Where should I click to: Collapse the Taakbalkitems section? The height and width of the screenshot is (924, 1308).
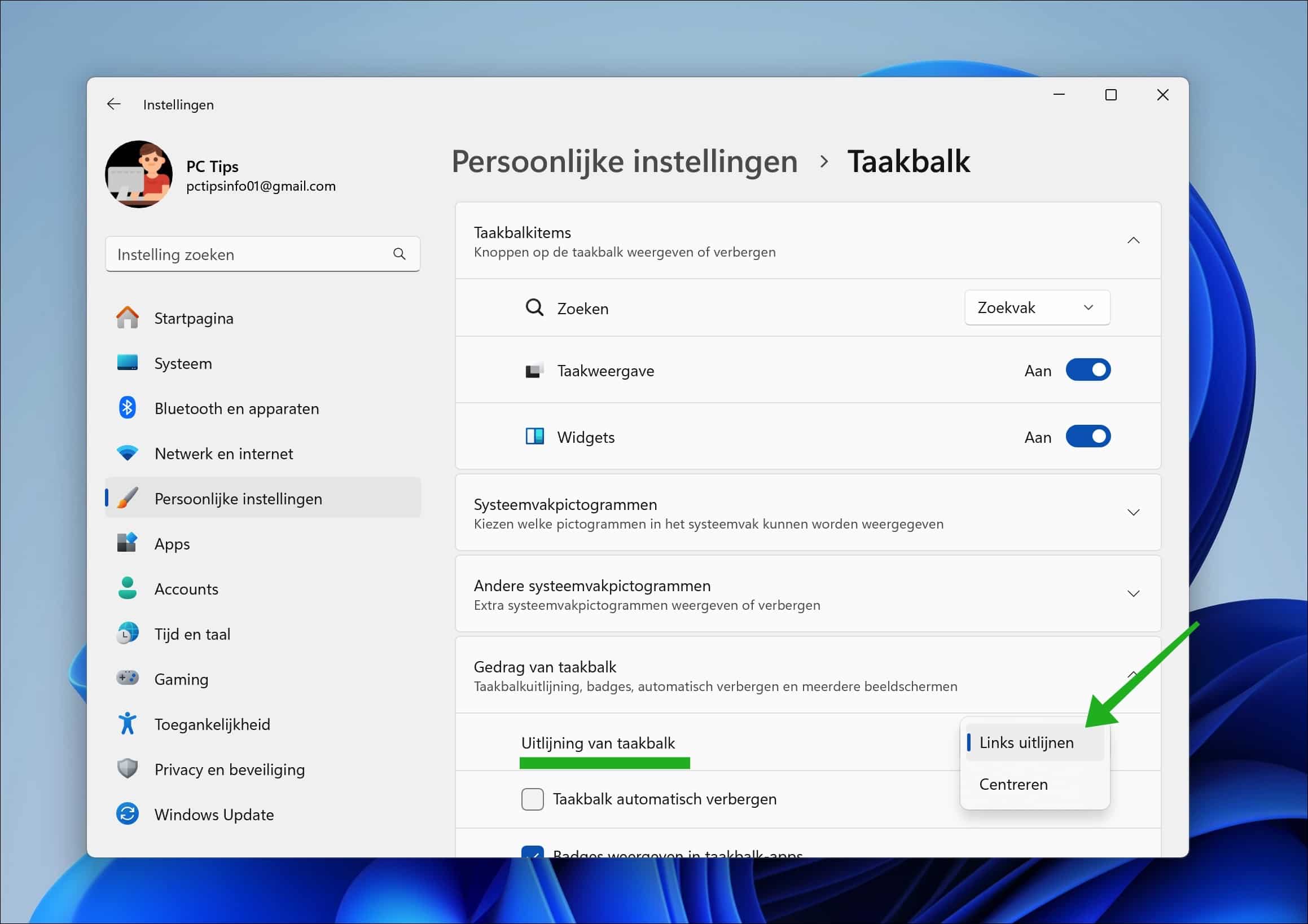click(x=1134, y=240)
